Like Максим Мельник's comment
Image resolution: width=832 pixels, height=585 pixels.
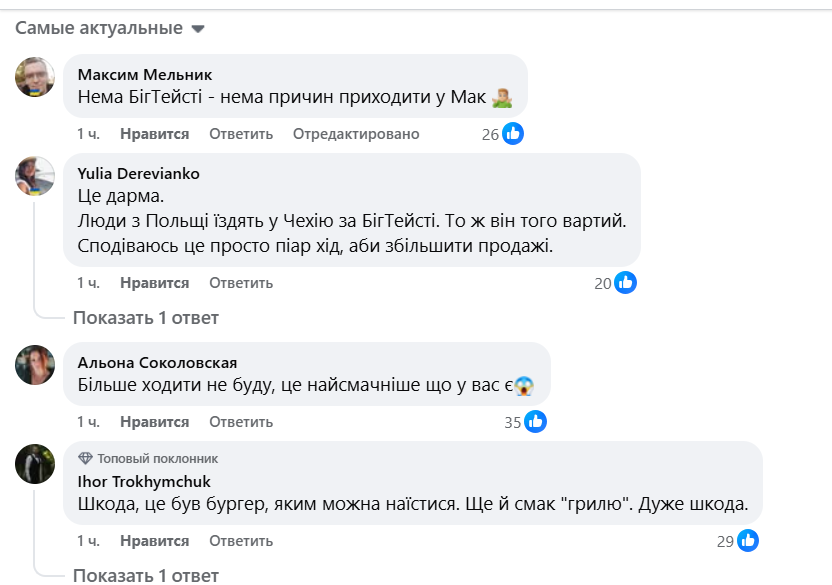click(x=153, y=133)
